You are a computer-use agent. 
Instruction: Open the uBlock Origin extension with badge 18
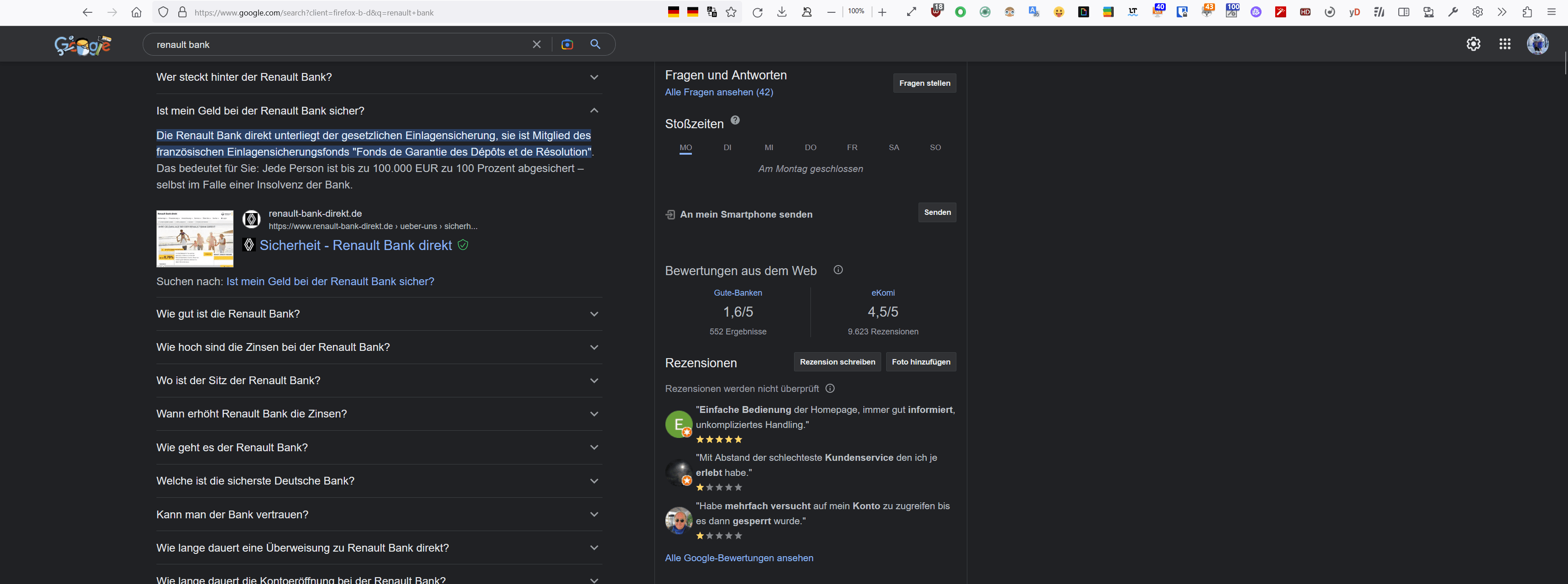(936, 11)
